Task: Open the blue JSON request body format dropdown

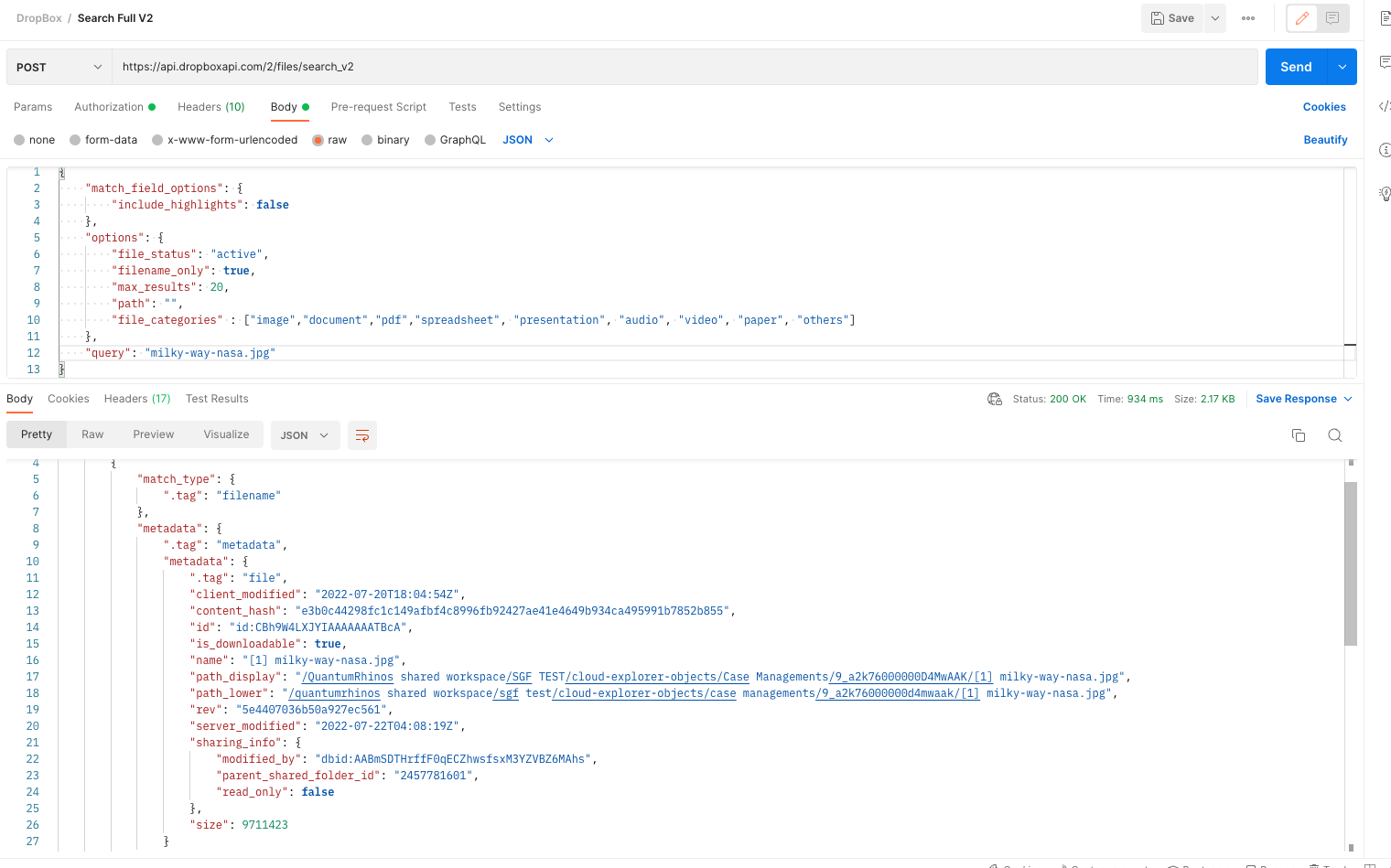Action: point(528,140)
